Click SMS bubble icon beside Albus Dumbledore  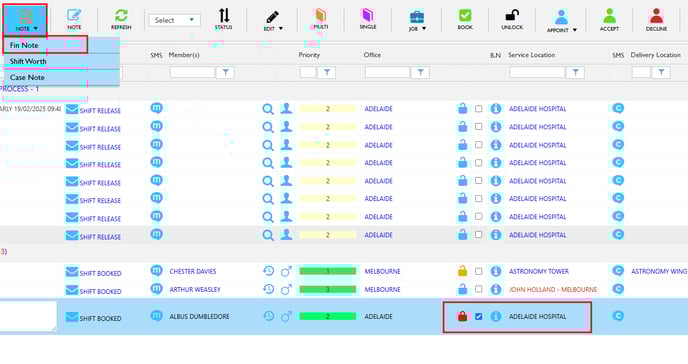click(157, 315)
